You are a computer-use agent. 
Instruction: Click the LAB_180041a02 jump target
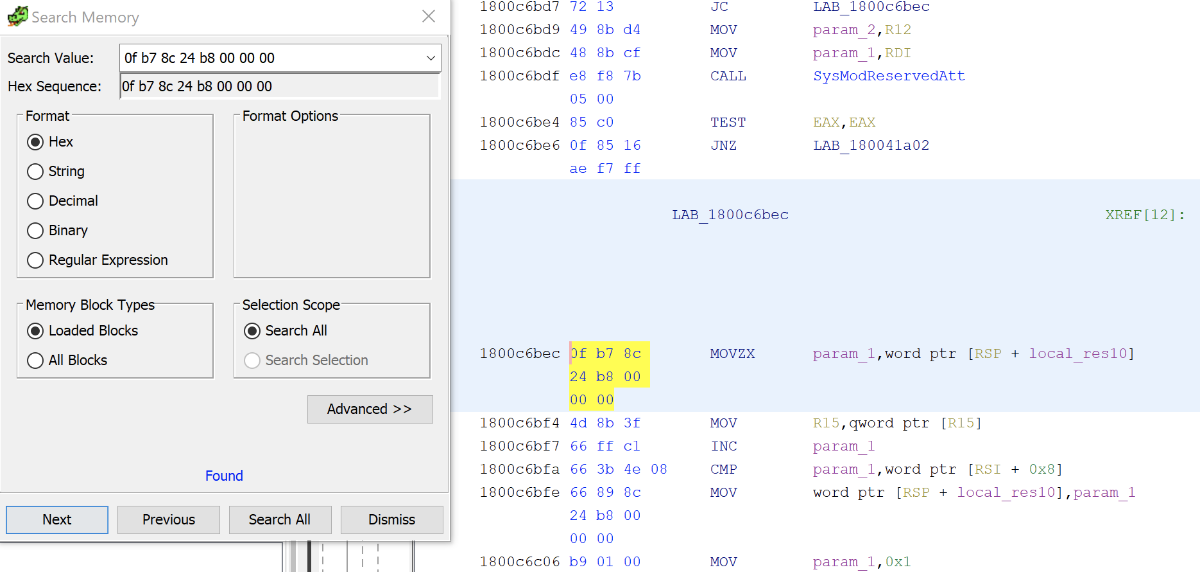(871, 146)
